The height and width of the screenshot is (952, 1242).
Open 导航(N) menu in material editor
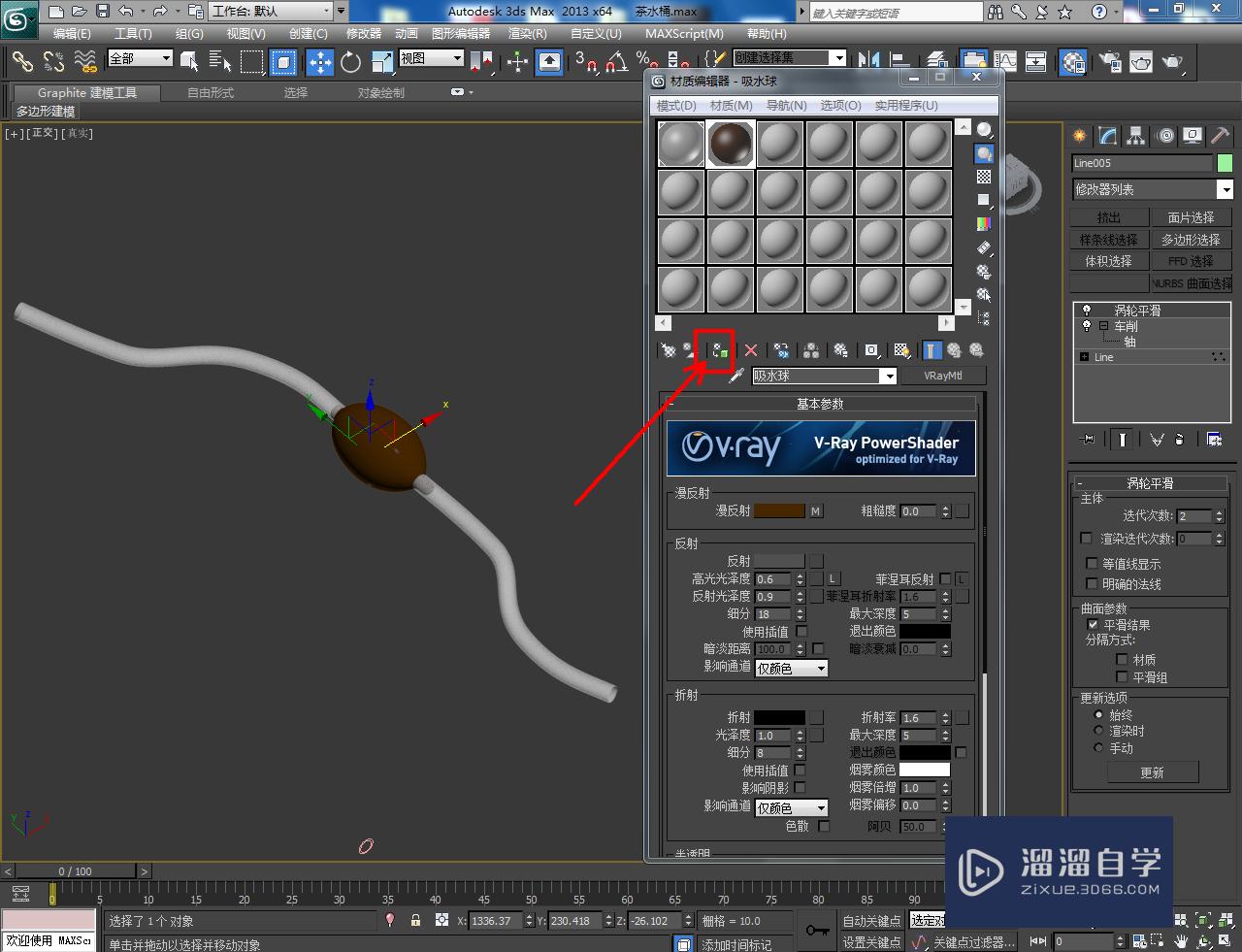(x=786, y=105)
